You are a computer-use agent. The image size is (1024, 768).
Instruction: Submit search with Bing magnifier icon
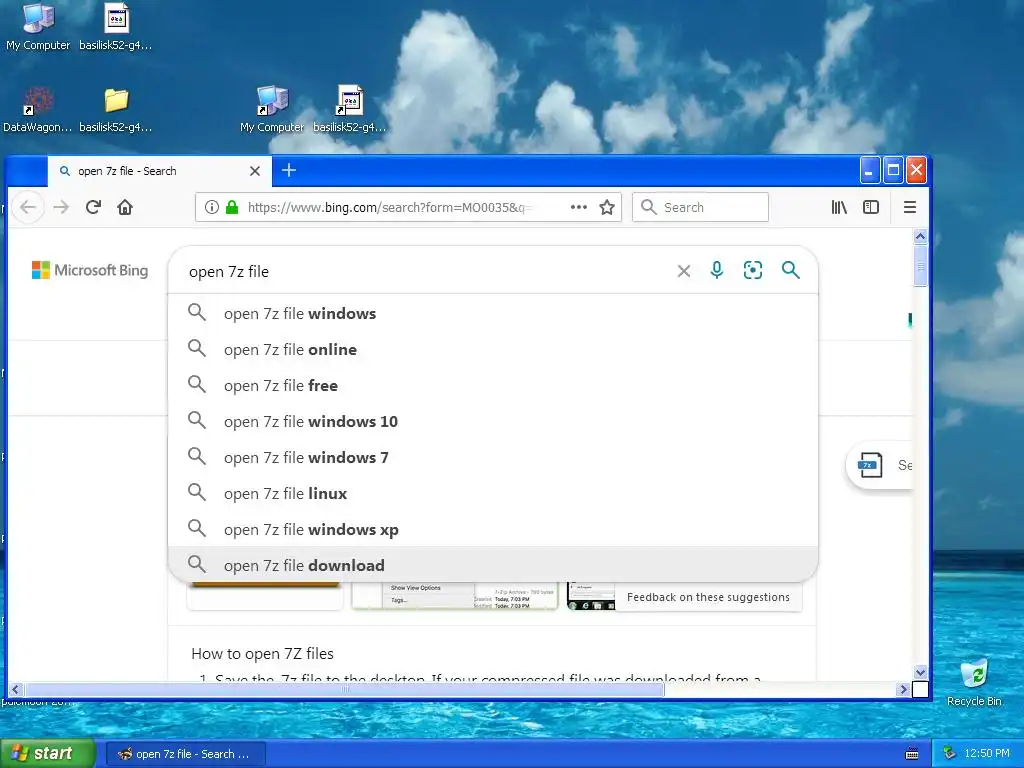(790, 270)
